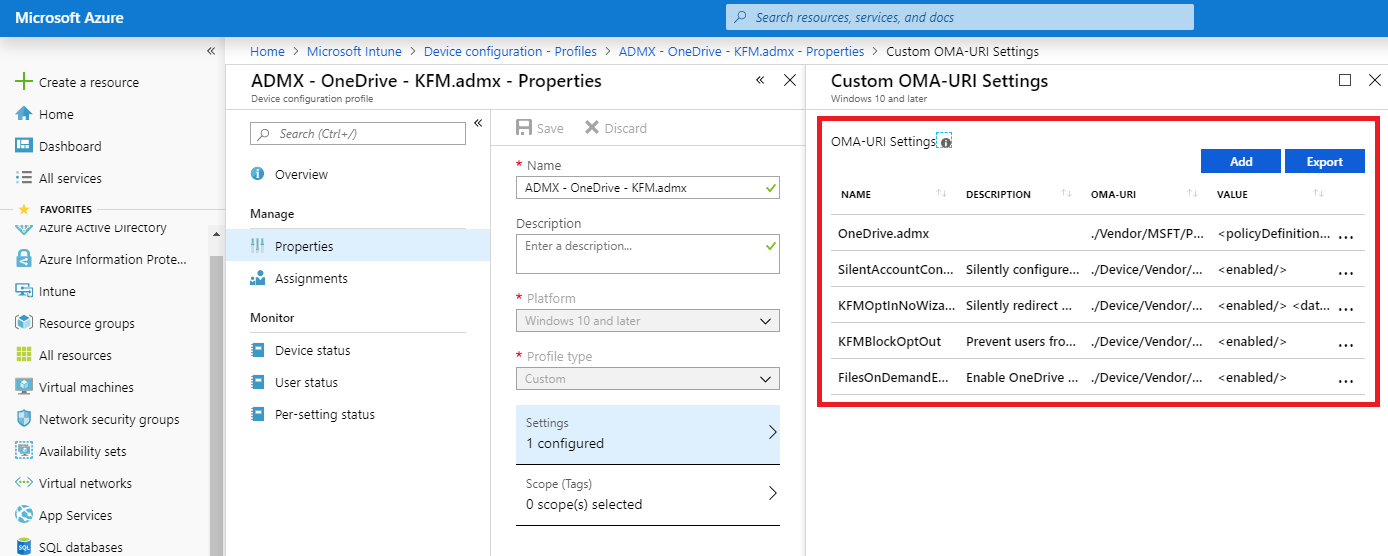Click the <policyDefinition... value cell
This screenshot has width=1388, height=556.
1275,234
